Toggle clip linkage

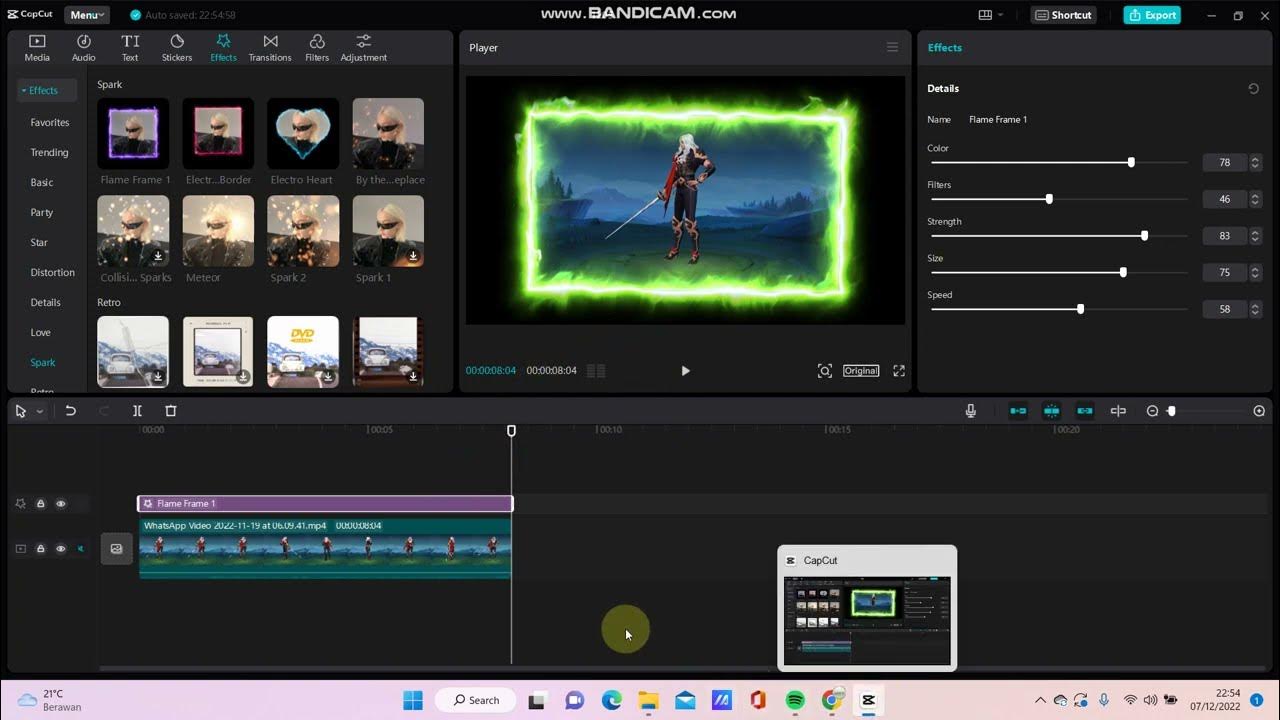click(1085, 411)
